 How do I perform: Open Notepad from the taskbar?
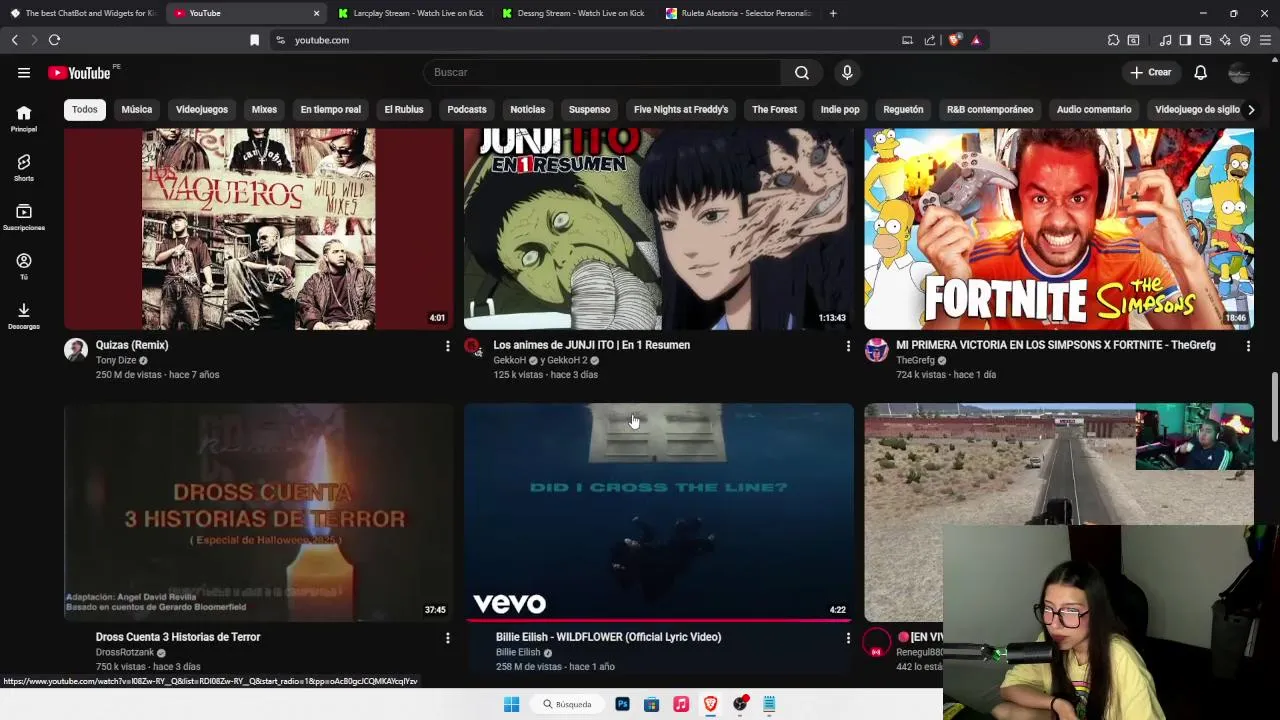coord(769,704)
